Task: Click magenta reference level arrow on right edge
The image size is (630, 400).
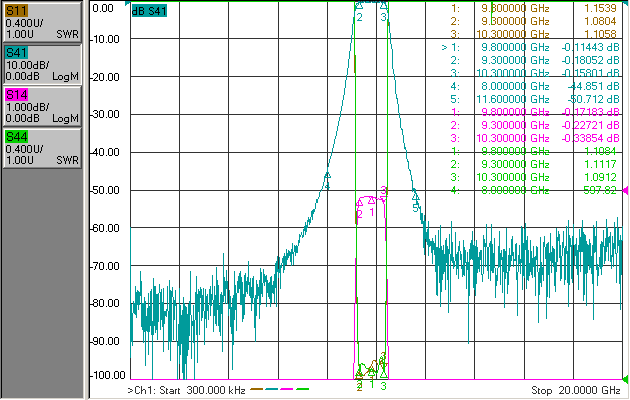Action: coord(625,190)
